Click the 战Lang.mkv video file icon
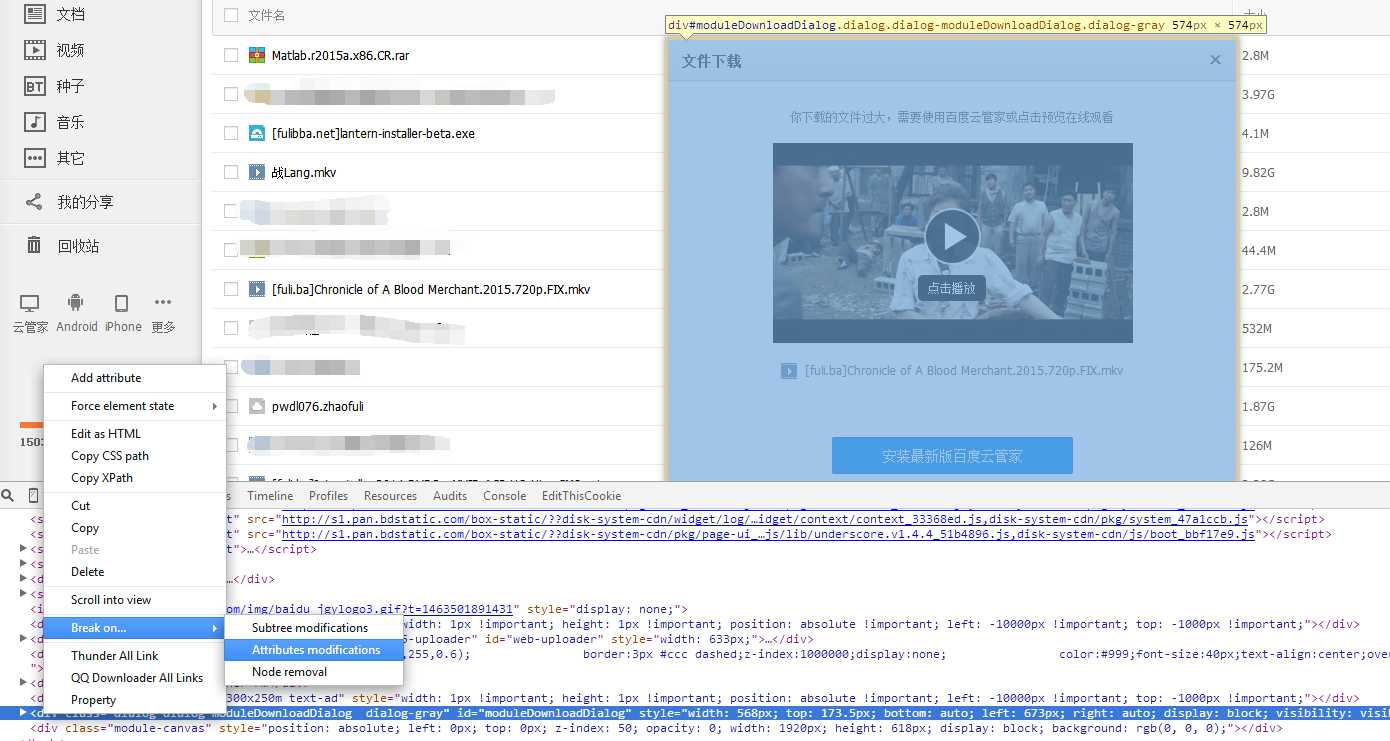Viewport: 1390px width, 741px height. [x=257, y=172]
